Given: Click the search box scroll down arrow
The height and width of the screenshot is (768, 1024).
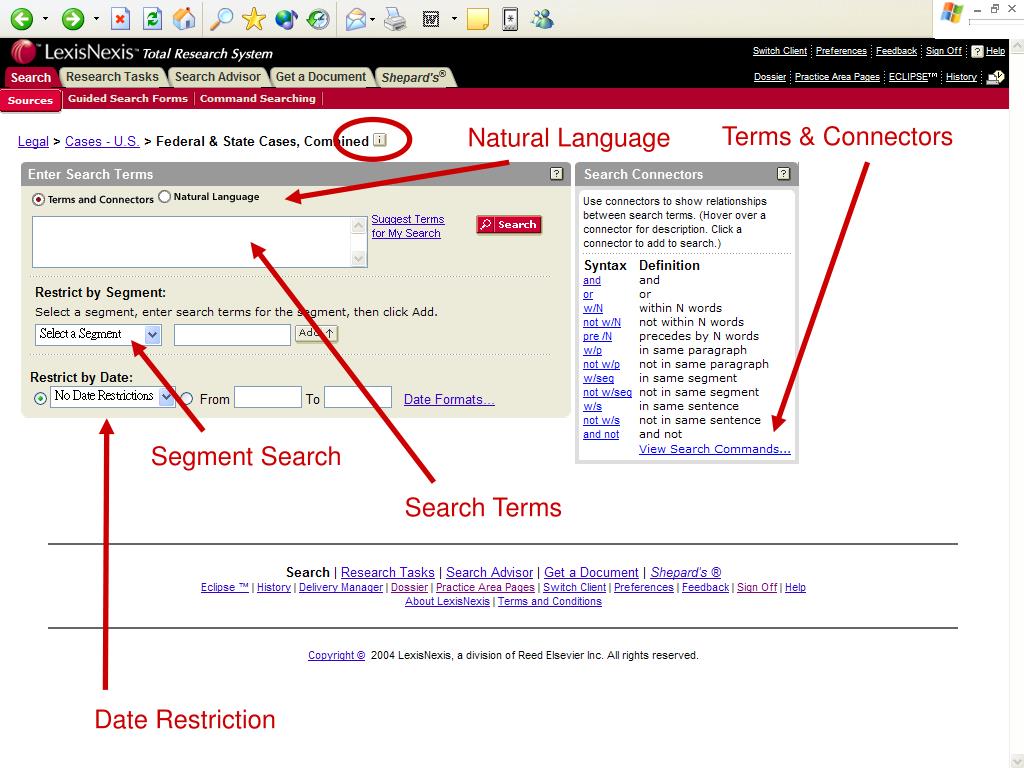Looking at the screenshot, I should [x=359, y=259].
